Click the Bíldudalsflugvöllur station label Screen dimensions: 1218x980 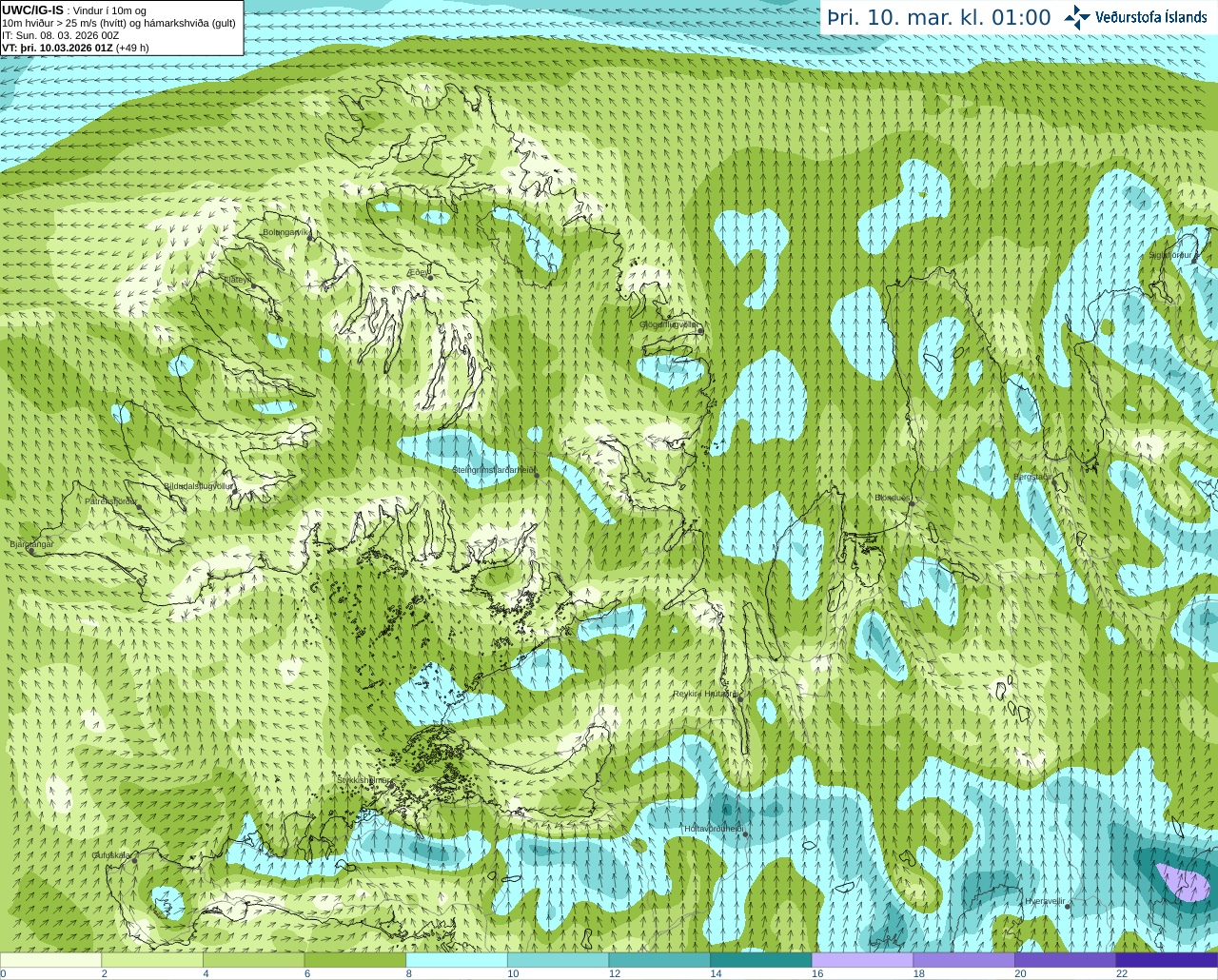198,485
